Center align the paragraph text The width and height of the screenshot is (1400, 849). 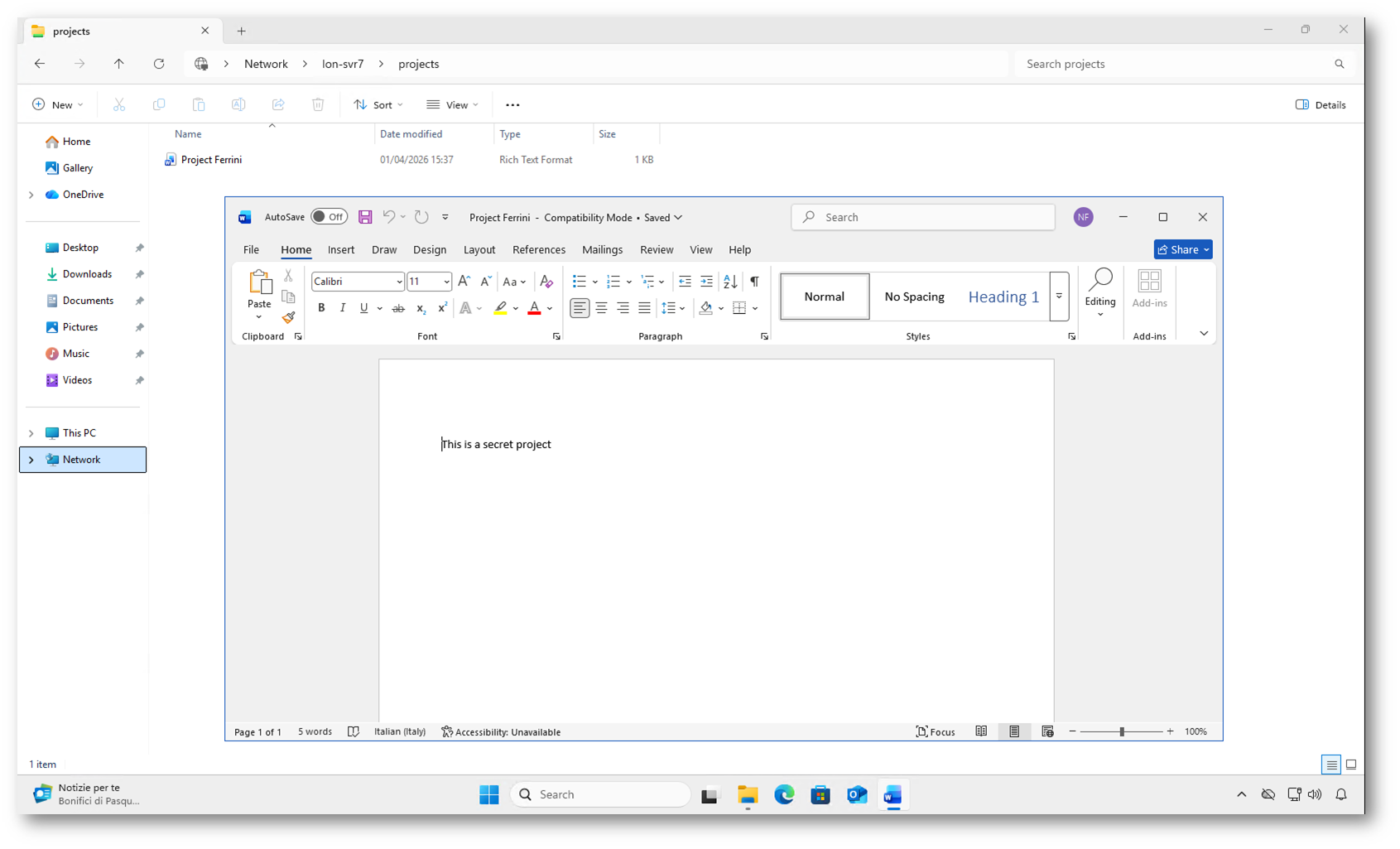pyautogui.click(x=601, y=308)
